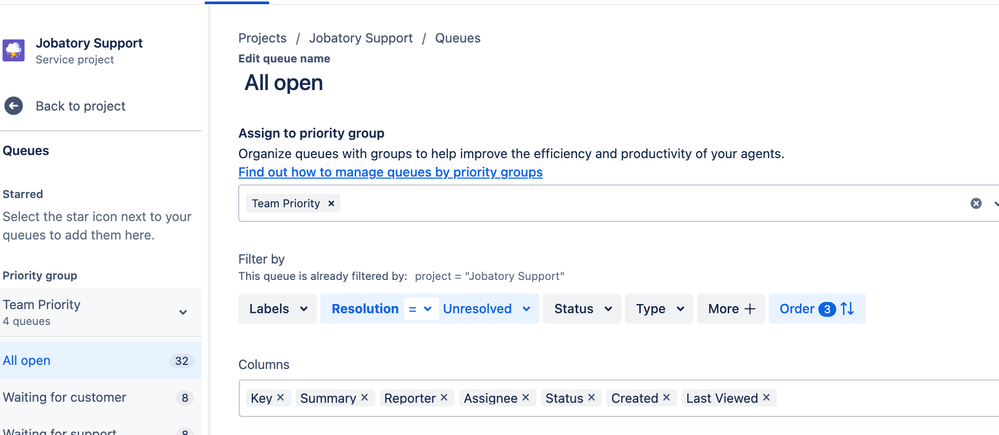The image size is (999, 435).
Task: Select the Waiting for support queue
Action: pyautogui.click(x=101, y=429)
